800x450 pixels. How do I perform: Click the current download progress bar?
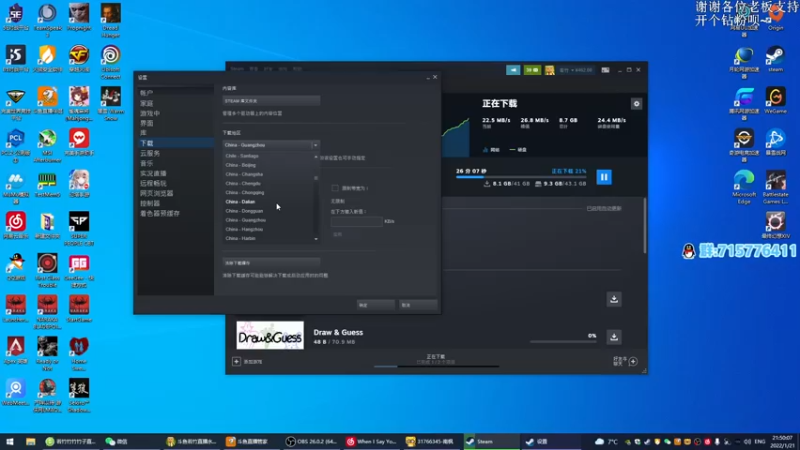521,177
